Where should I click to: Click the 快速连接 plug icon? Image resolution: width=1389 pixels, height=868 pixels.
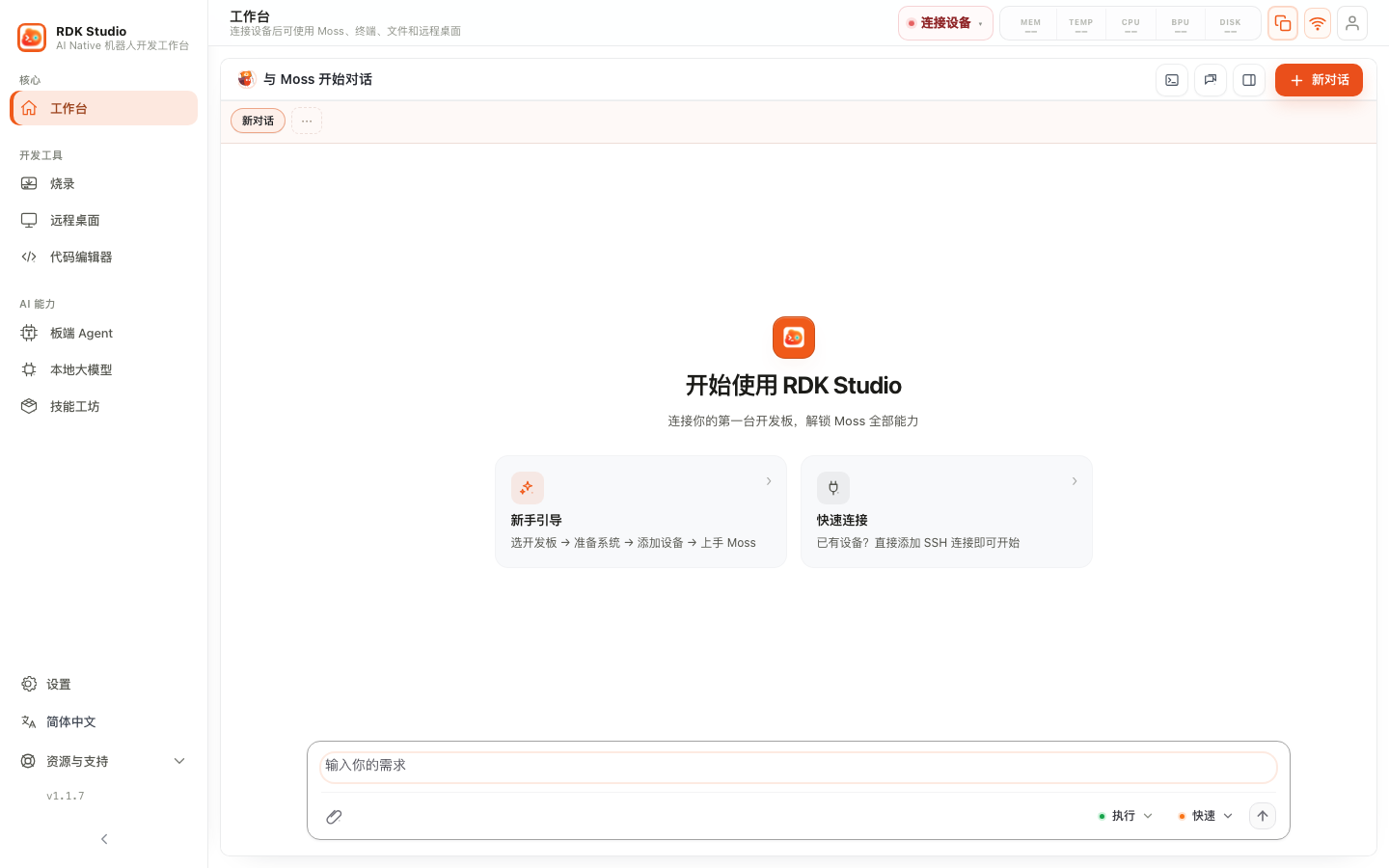click(x=833, y=488)
